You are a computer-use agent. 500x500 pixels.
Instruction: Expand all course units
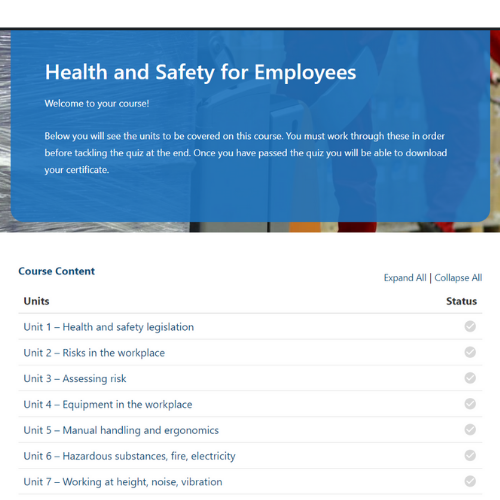(x=405, y=278)
